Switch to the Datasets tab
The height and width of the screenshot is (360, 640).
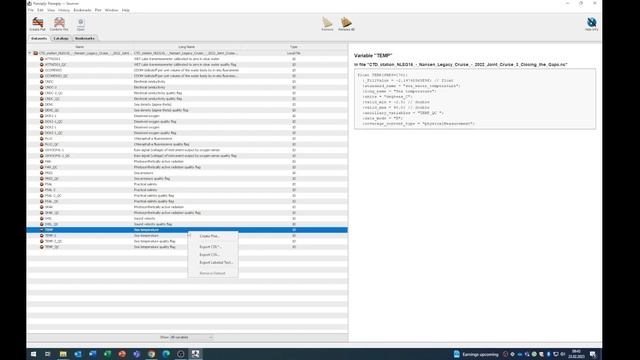(x=39, y=38)
